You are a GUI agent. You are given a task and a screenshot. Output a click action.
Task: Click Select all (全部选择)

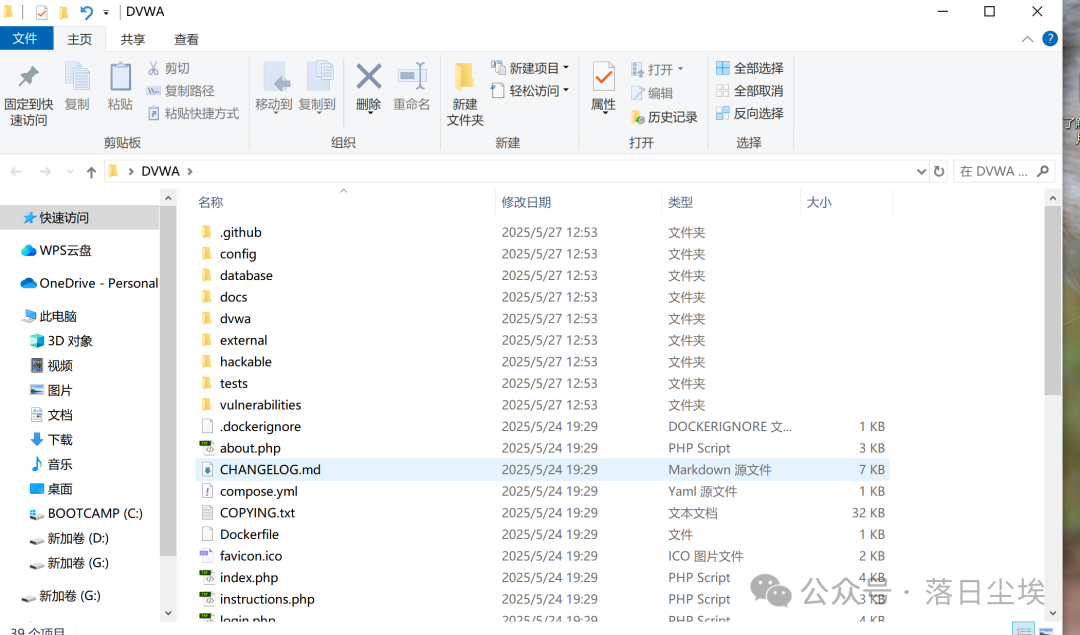point(749,68)
